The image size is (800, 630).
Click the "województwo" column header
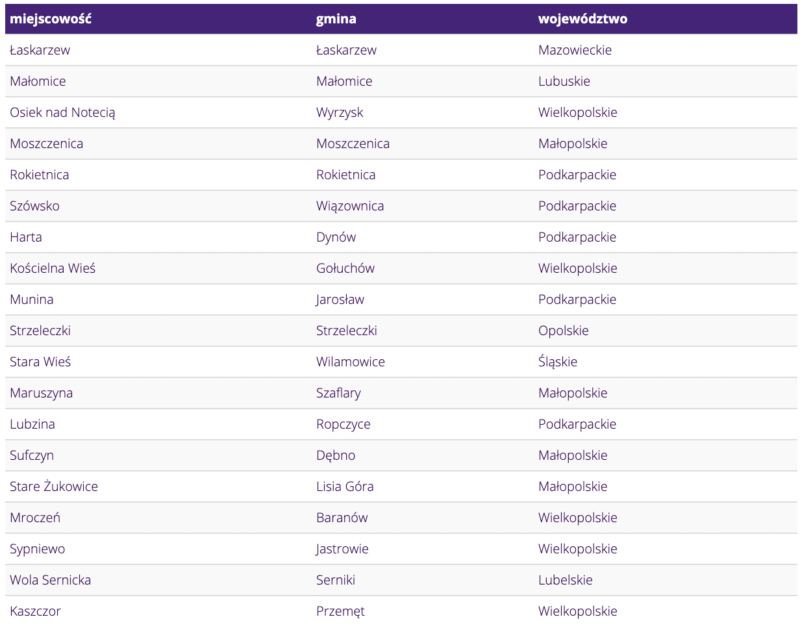coord(582,19)
